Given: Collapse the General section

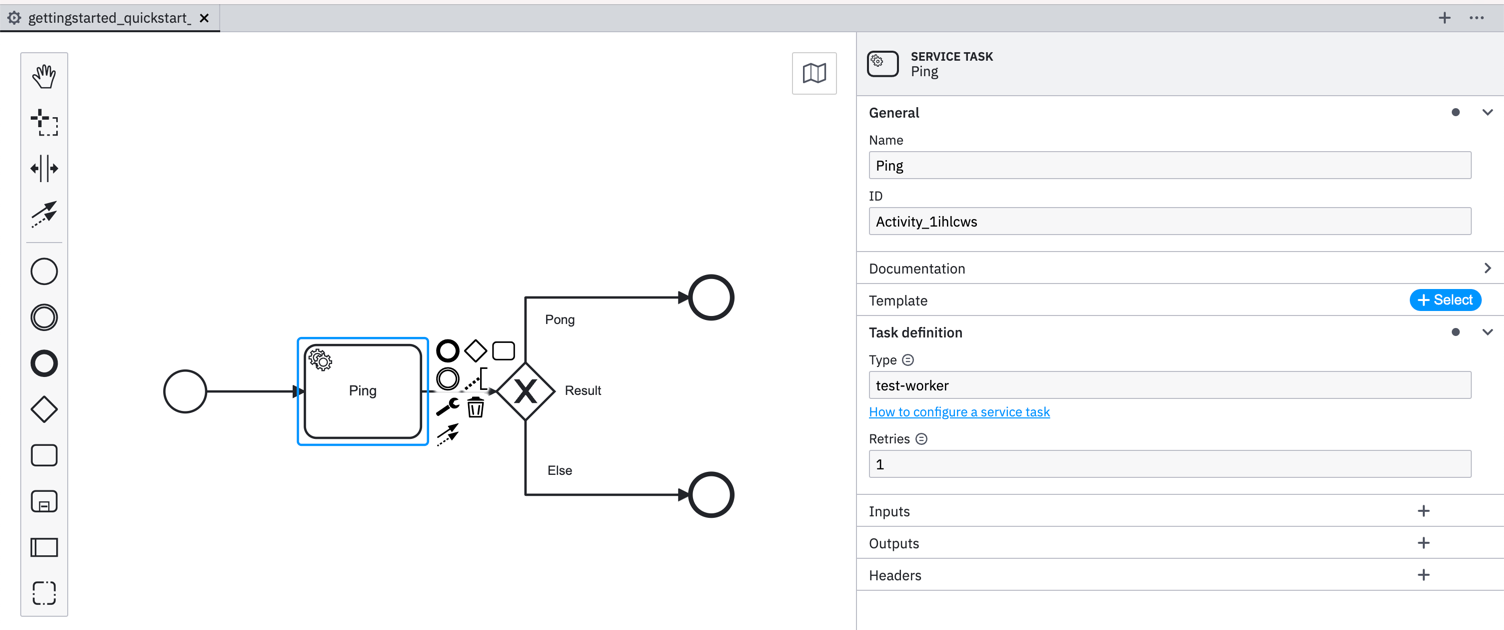Looking at the screenshot, I should (1487, 113).
